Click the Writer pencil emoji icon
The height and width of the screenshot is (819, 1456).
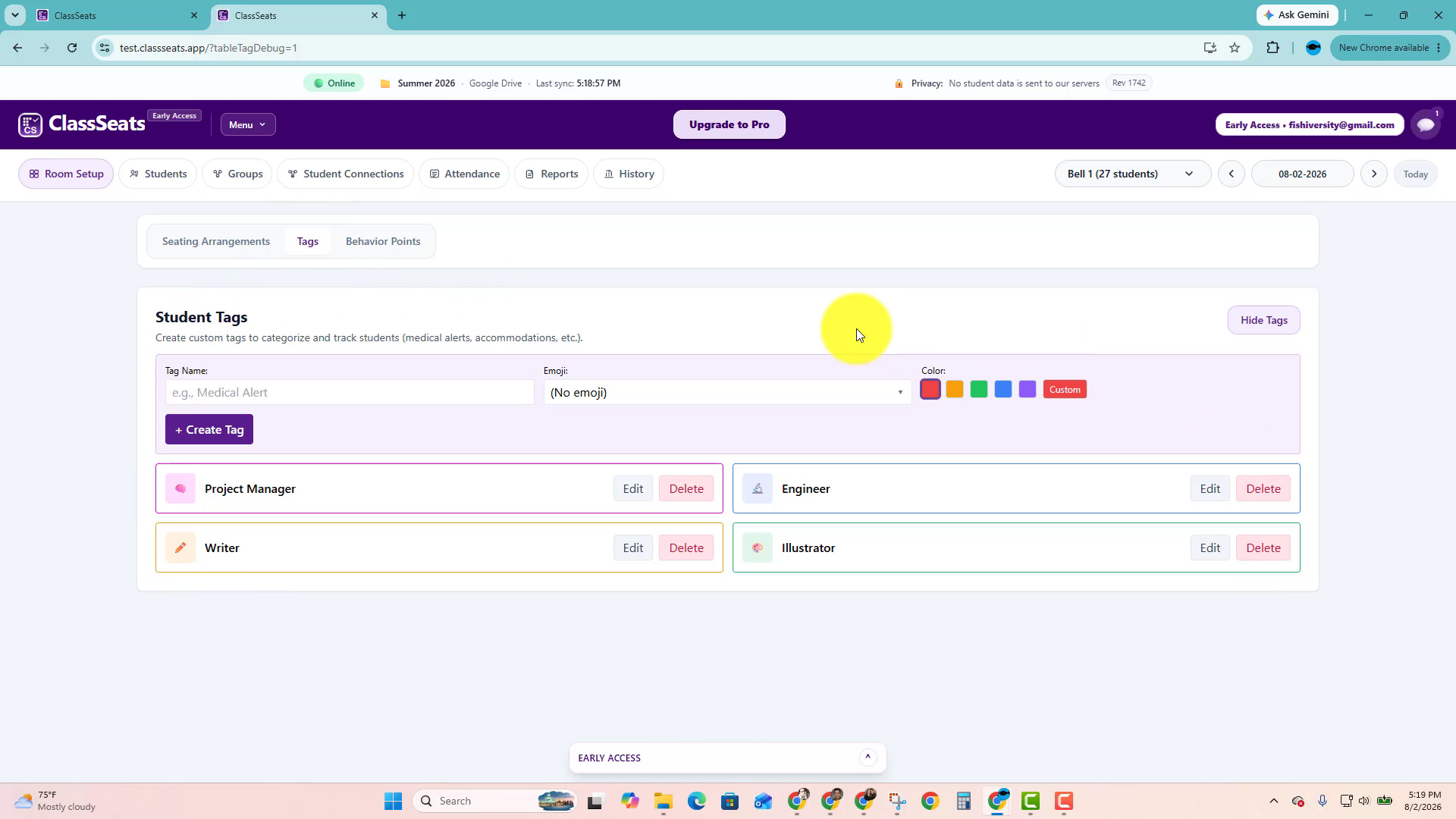click(x=180, y=548)
